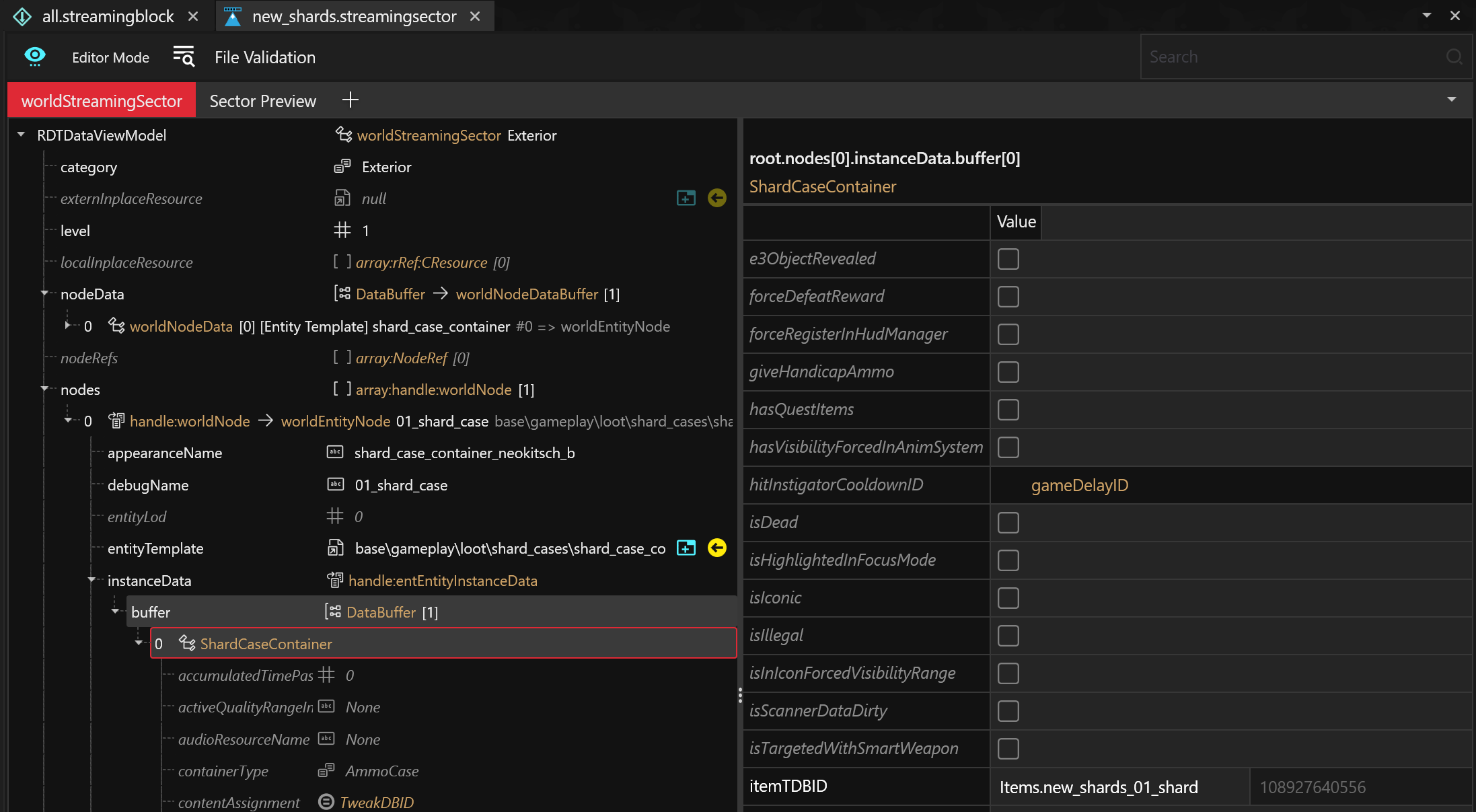The height and width of the screenshot is (812, 1476).
Task: Click the File Validation button
Action: point(264,58)
